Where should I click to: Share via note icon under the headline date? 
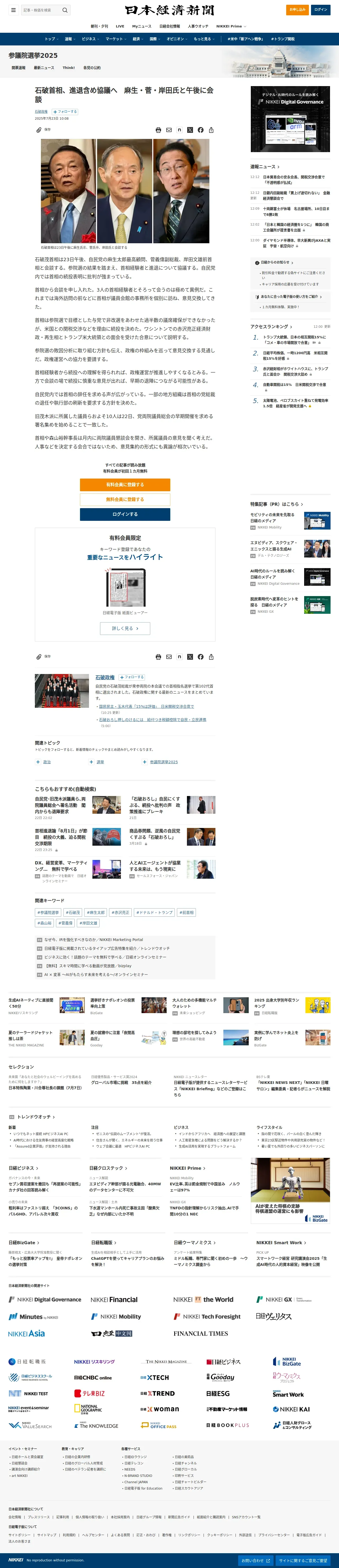(180, 130)
